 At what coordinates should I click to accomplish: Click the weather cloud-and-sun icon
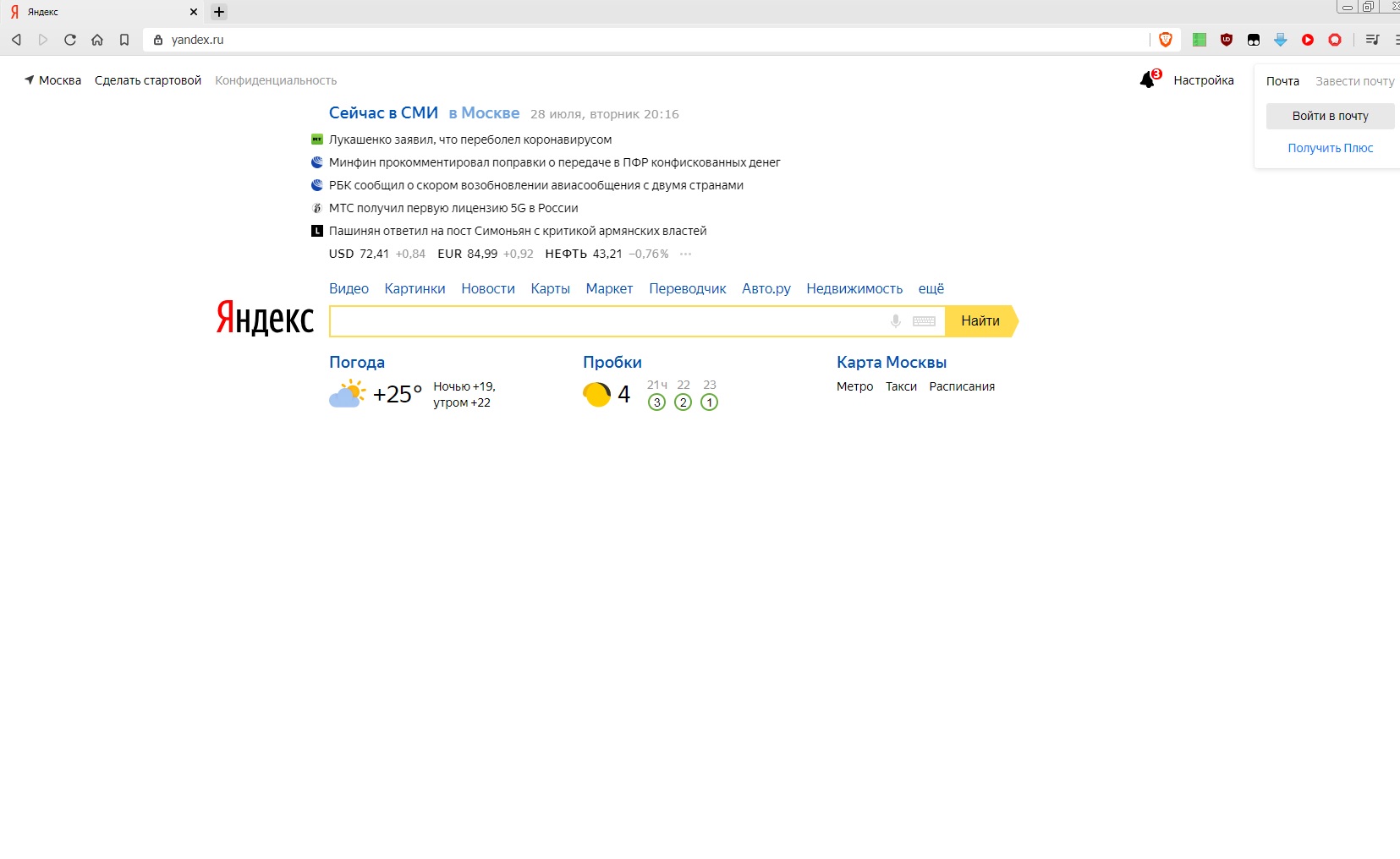pyautogui.click(x=347, y=394)
